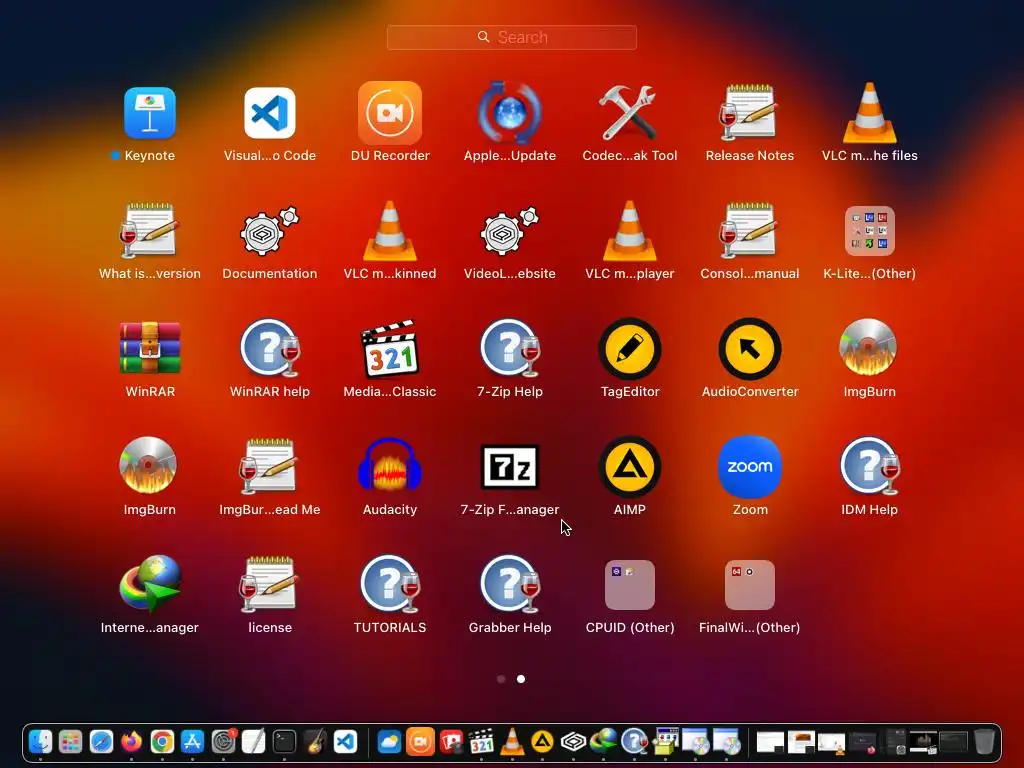This screenshot has width=1024, height=768.
Task: Open Safari from the Dock
Action: 101,742
